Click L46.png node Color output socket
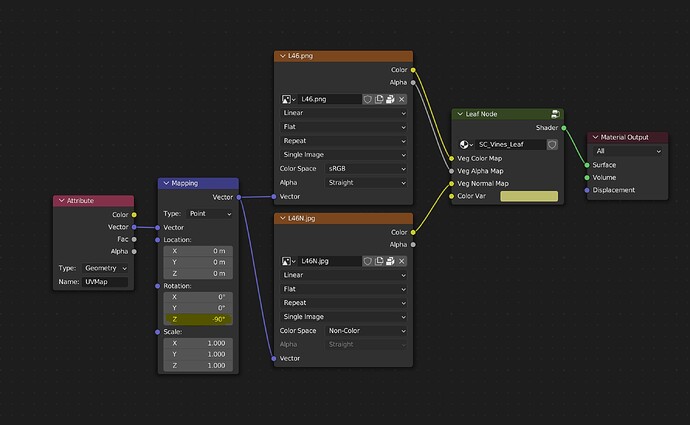The height and width of the screenshot is (425, 690). pyautogui.click(x=413, y=70)
